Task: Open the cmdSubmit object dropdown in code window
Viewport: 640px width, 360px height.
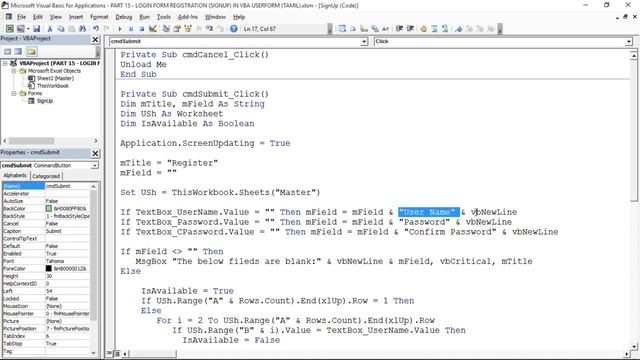Action: 364,42
